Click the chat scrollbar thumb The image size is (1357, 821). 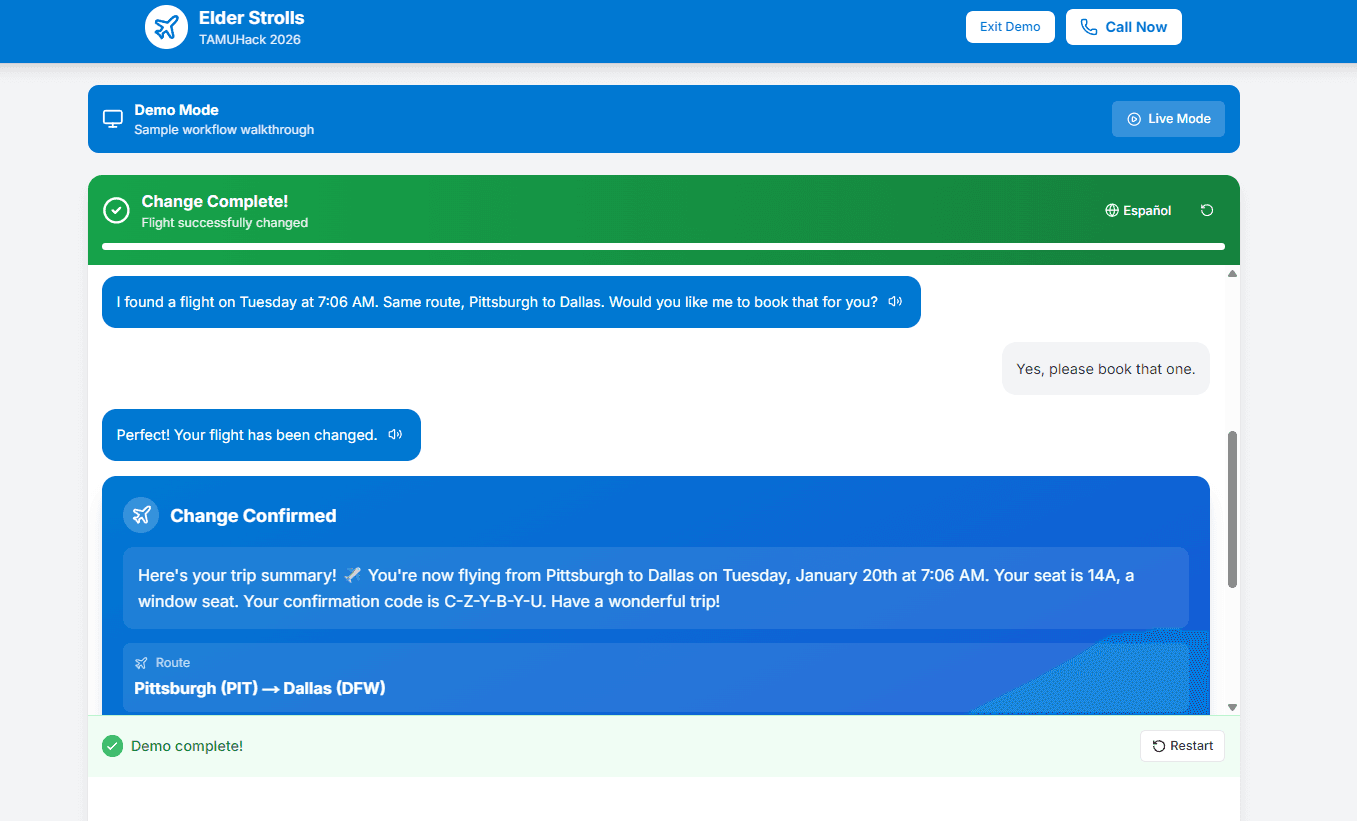click(x=1232, y=510)
